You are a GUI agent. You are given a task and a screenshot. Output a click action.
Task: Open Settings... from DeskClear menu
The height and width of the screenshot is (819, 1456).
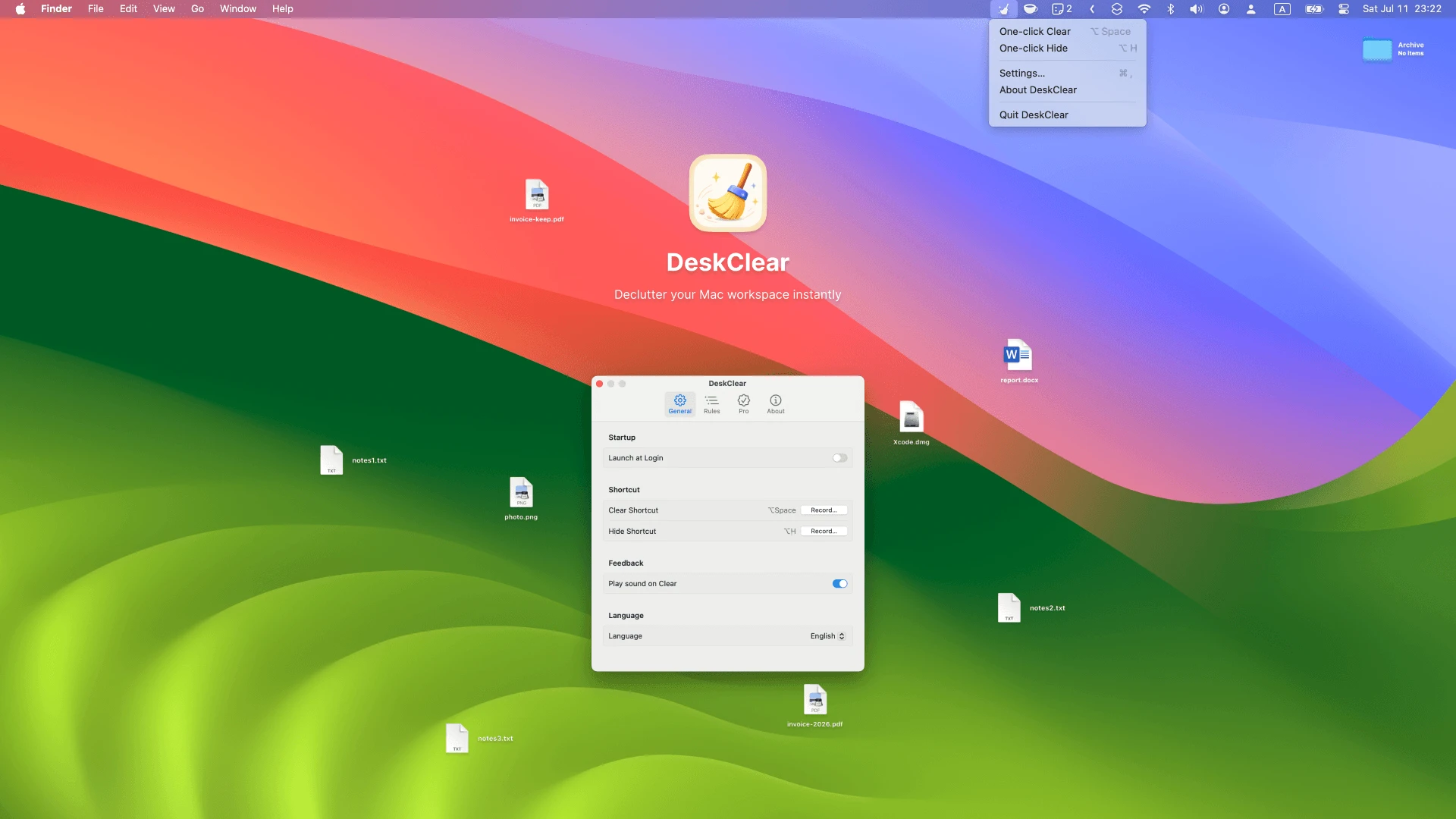coord(1067,73)
